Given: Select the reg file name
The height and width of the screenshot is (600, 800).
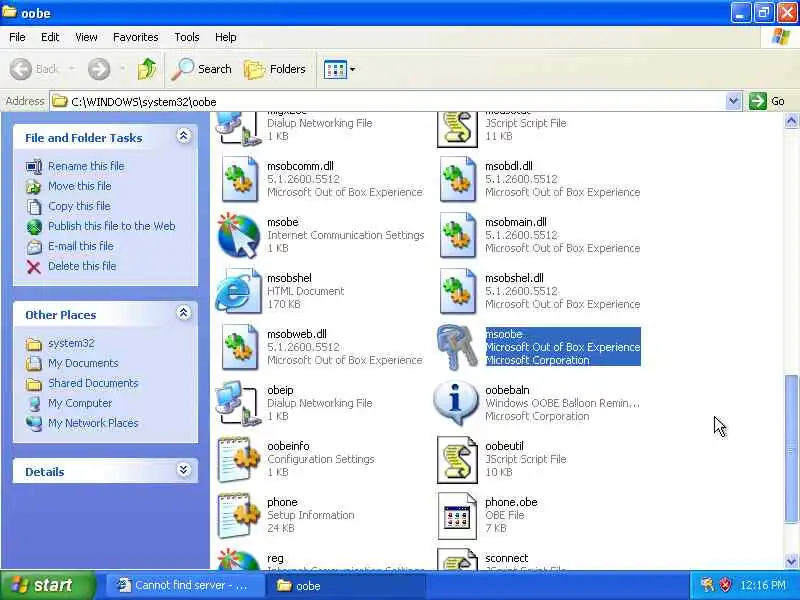Looking at the screenshot, I should click(276, 558).
